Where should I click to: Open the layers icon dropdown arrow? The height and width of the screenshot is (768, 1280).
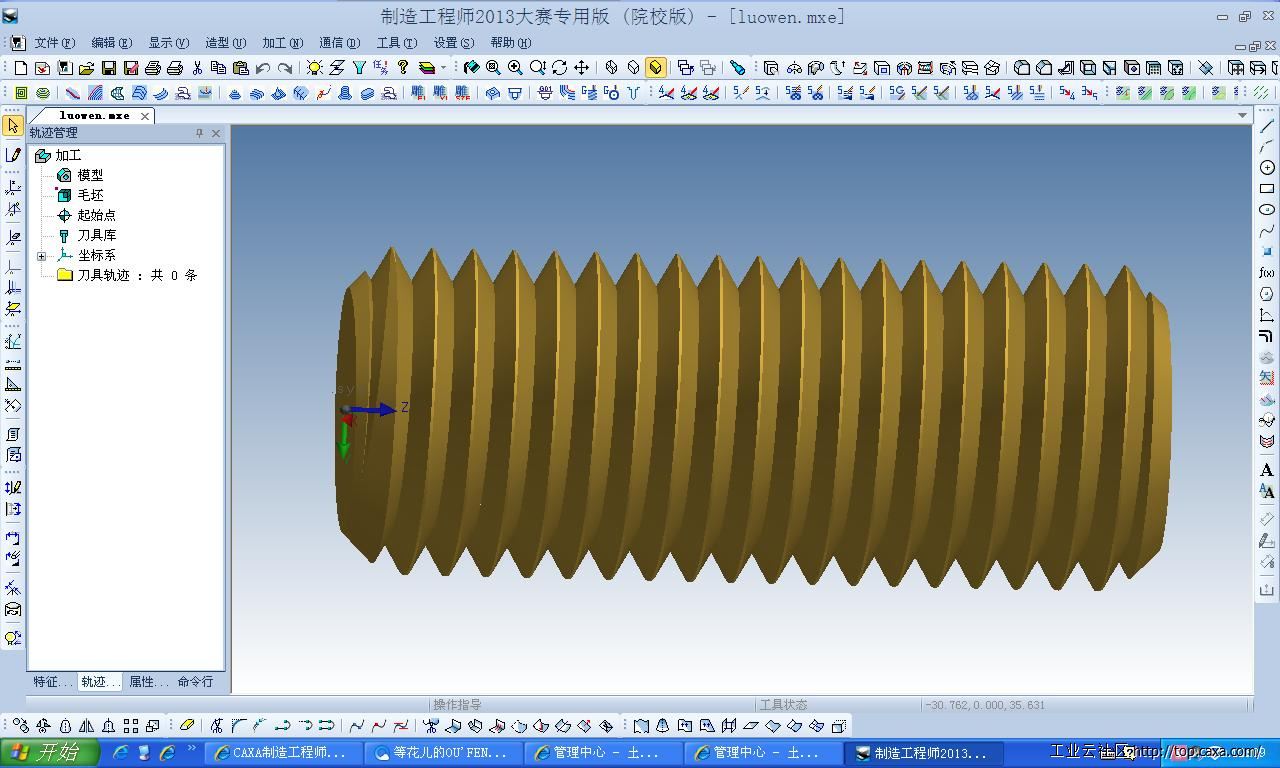(x=444, y=68)
